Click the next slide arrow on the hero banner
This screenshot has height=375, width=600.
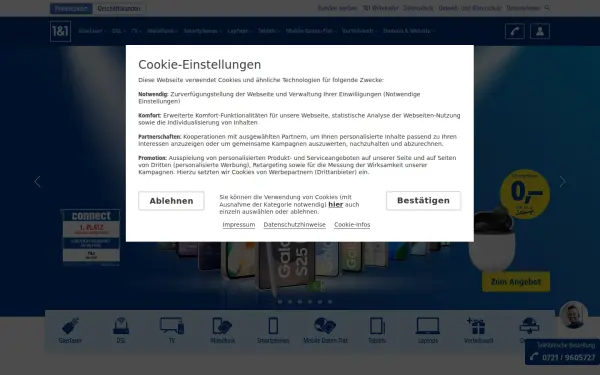[x=562, y=182]
